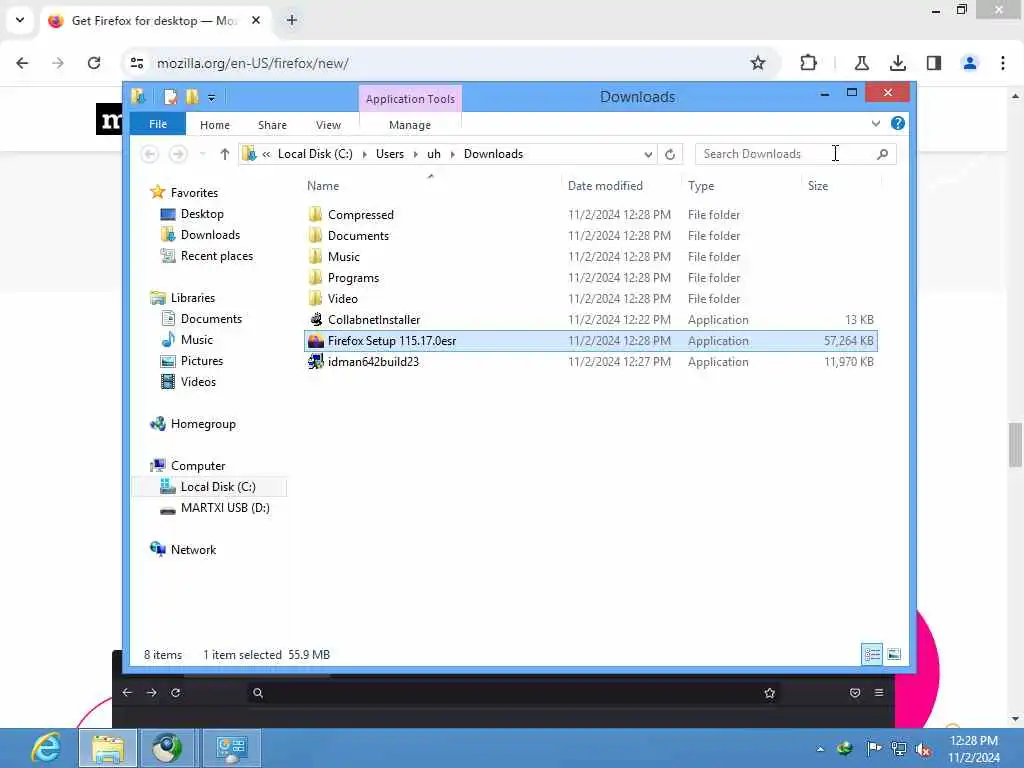Switch to the Home ribbon tab

(x=214, y=125)
